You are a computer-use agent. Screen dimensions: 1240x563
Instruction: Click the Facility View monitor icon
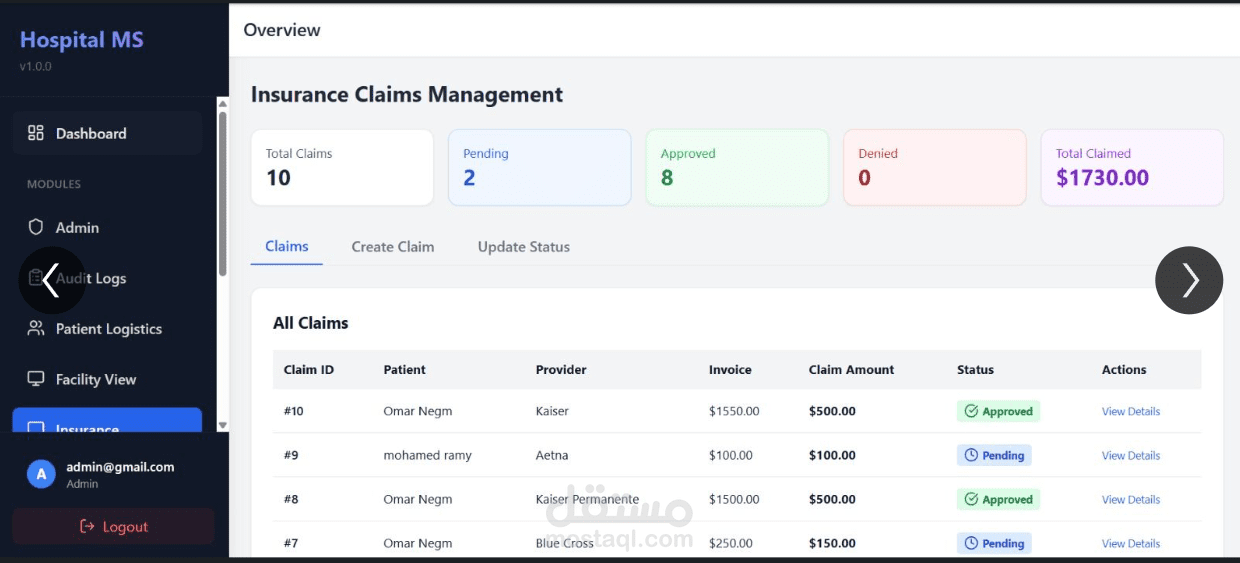[x=36, y=379]
